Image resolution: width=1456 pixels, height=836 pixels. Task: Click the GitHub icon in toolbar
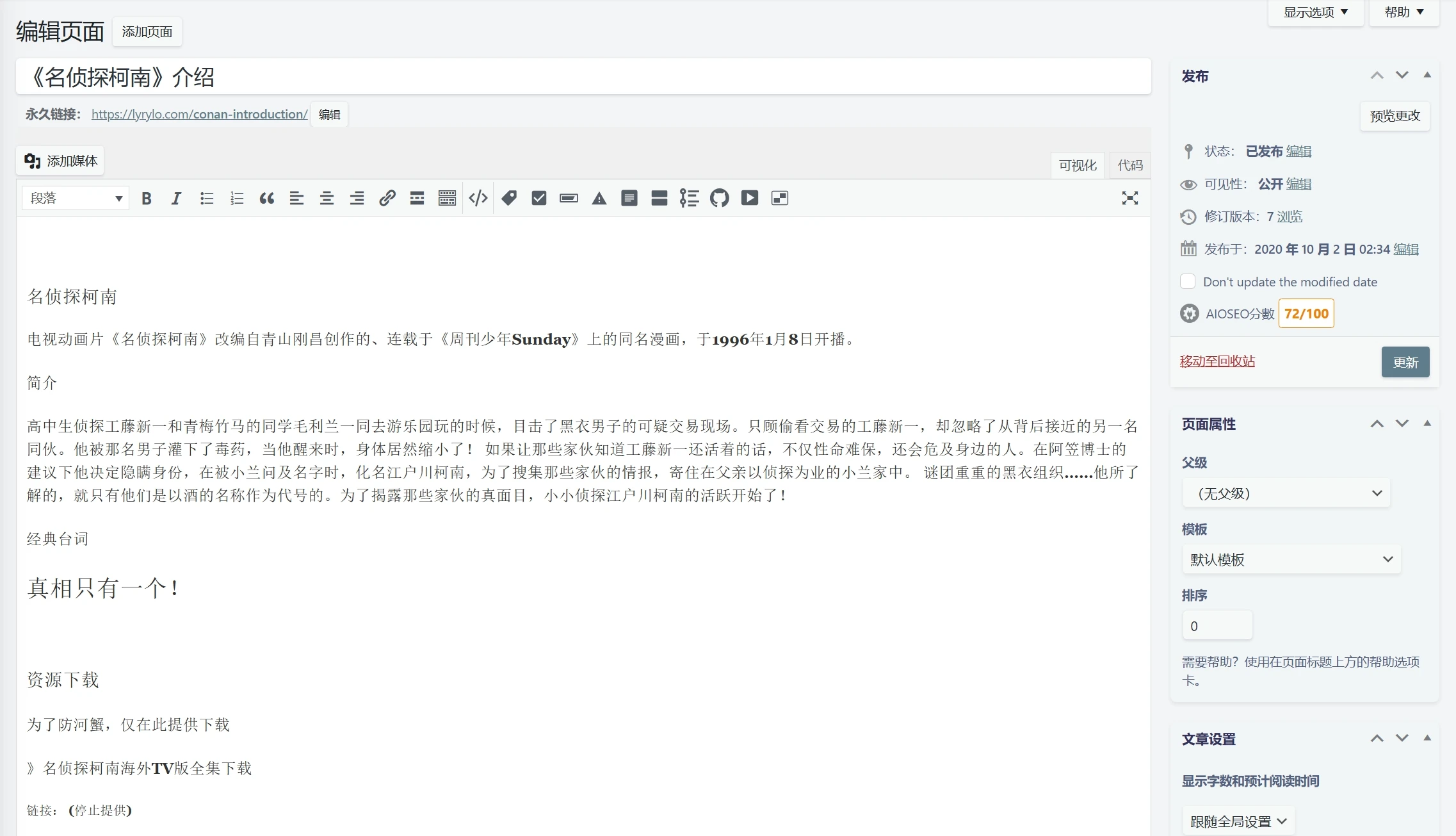pyautogui.click(x=719, y=198)
